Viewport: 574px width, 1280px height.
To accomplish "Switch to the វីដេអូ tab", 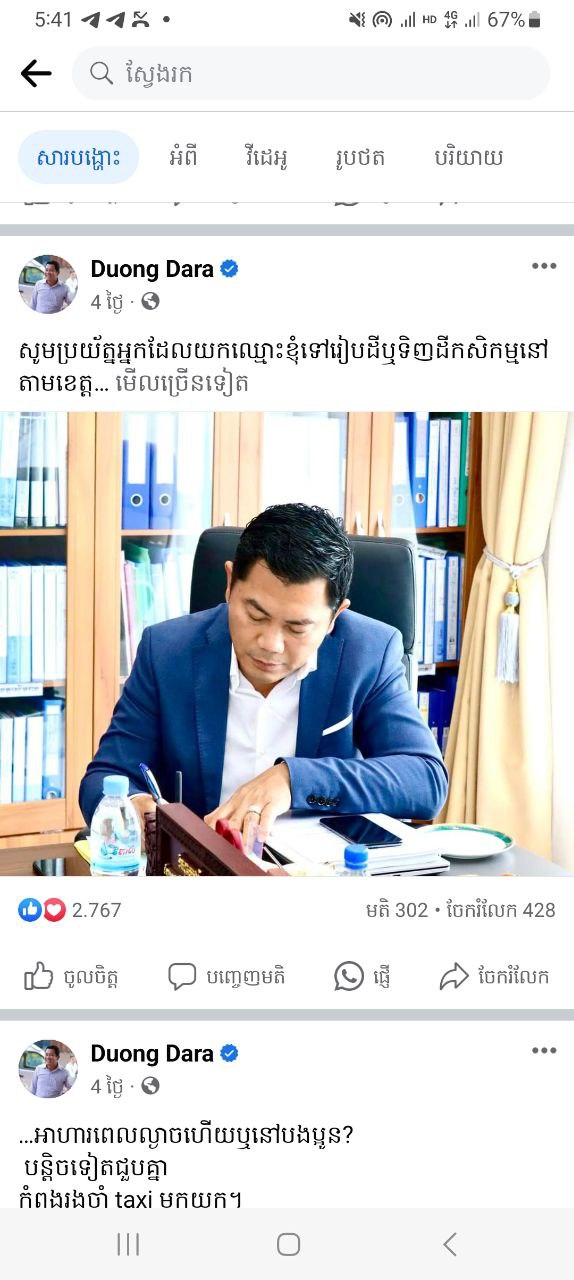I will (265, 157).
